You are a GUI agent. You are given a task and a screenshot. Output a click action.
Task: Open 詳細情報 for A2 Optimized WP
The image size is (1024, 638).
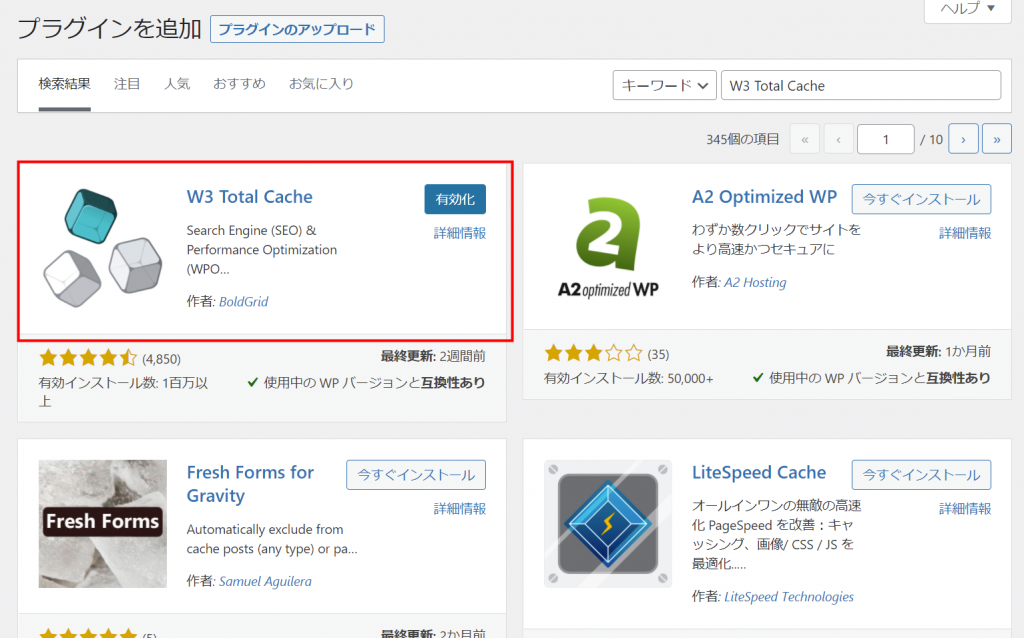pos(965,233)
